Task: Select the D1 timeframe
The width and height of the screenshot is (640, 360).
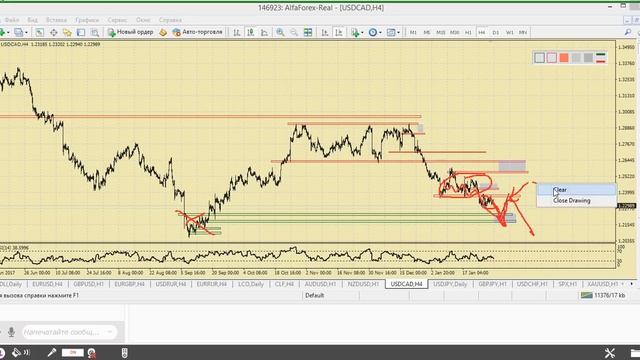Action: pyautogui.click(x=496, y=32)
